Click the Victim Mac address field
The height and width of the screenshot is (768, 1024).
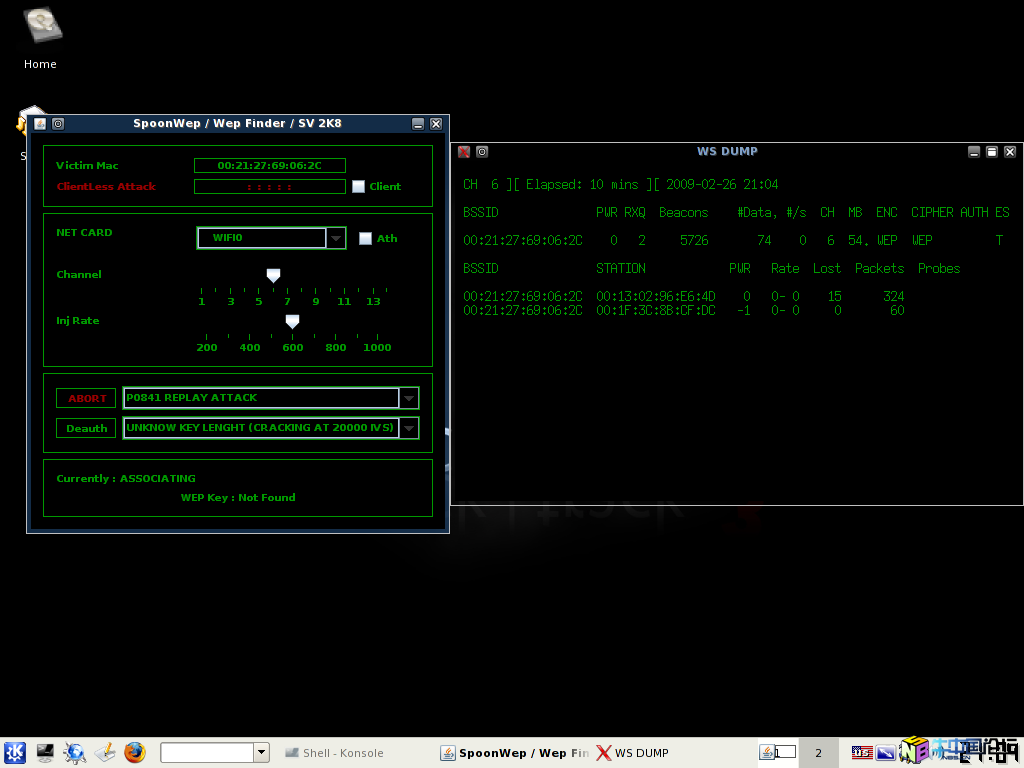tap(269, 166)
